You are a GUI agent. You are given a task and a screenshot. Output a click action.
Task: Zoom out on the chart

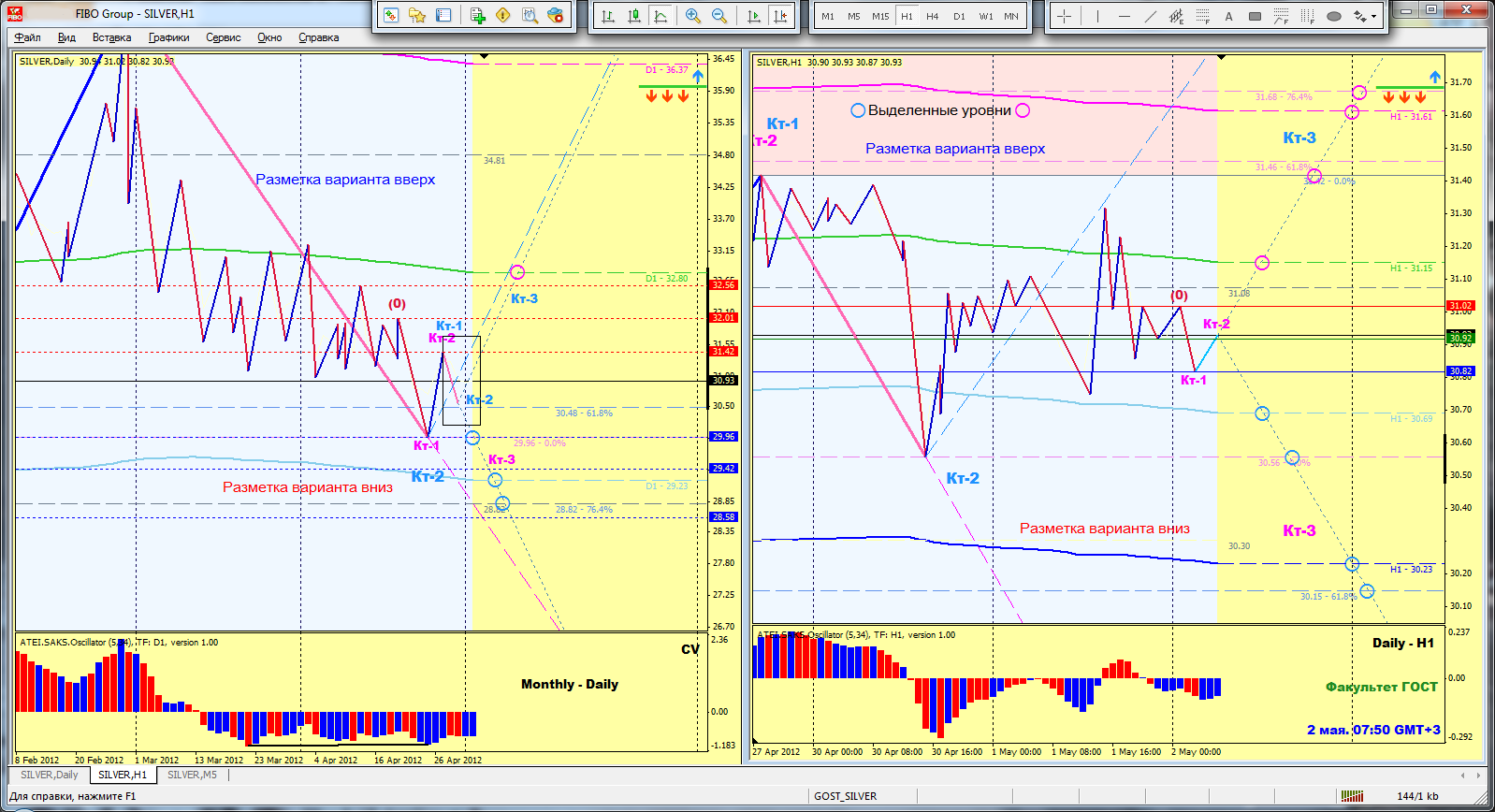[x=719, y=16]
